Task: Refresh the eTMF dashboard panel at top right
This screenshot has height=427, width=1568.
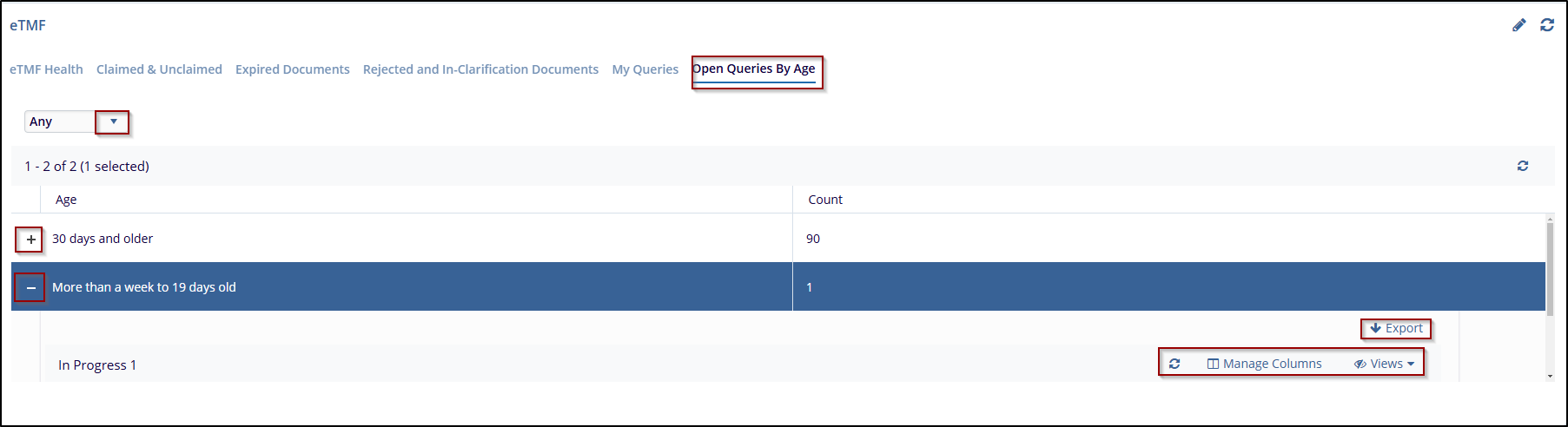Action: tap(1547, 25)
